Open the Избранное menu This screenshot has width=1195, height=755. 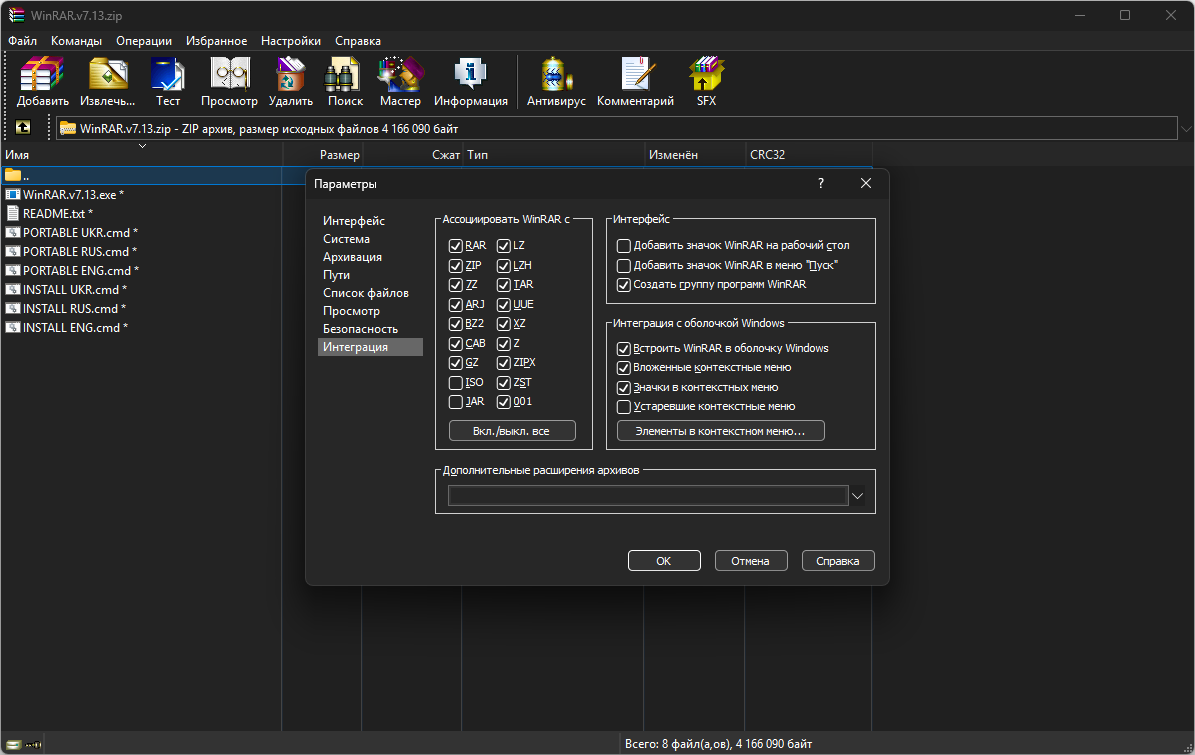[x=216, y=41]
